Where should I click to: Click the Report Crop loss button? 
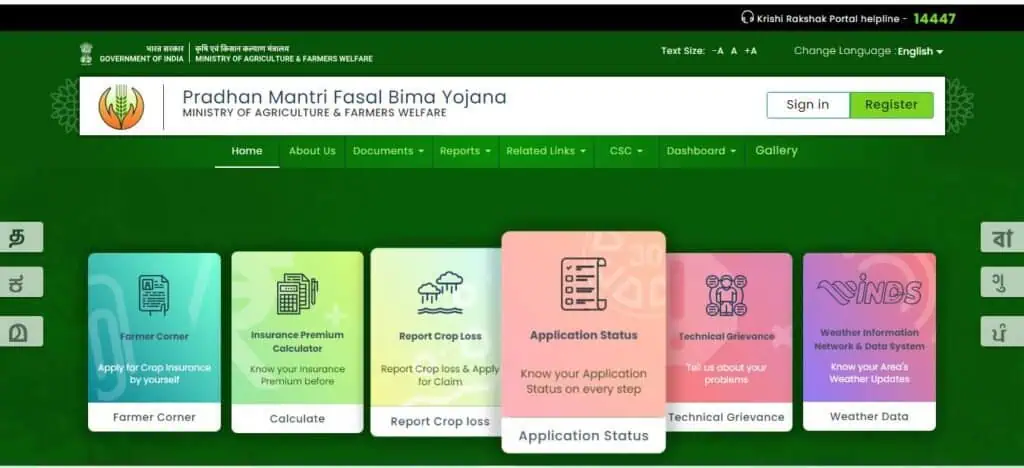(x=440, y=422)
